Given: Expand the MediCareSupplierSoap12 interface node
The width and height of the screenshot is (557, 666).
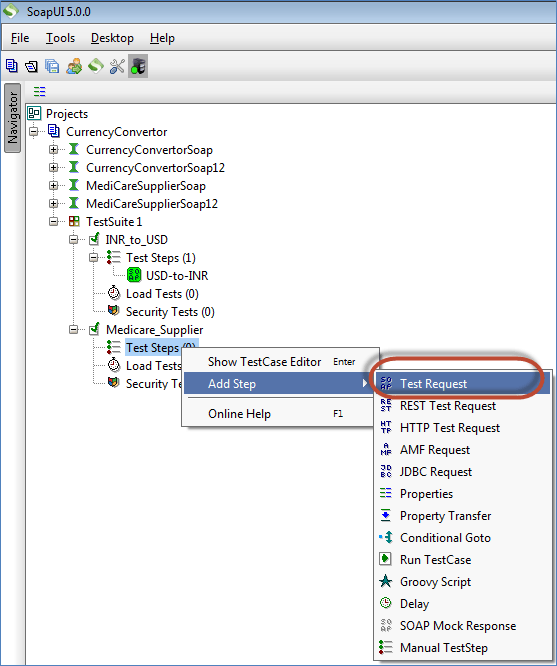Looking at the screenshot, I should coord(54,203).
